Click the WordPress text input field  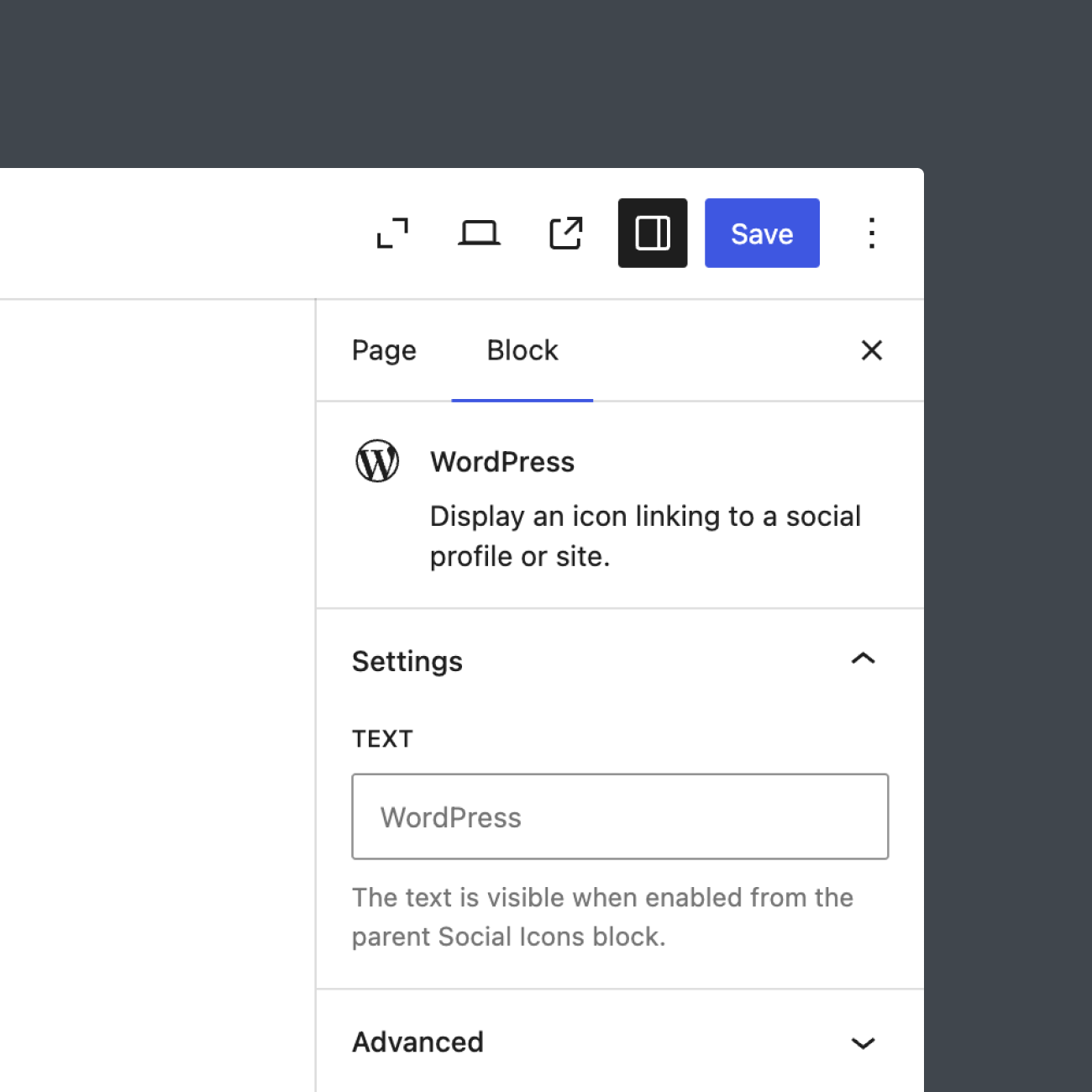(x=620, y=816)
